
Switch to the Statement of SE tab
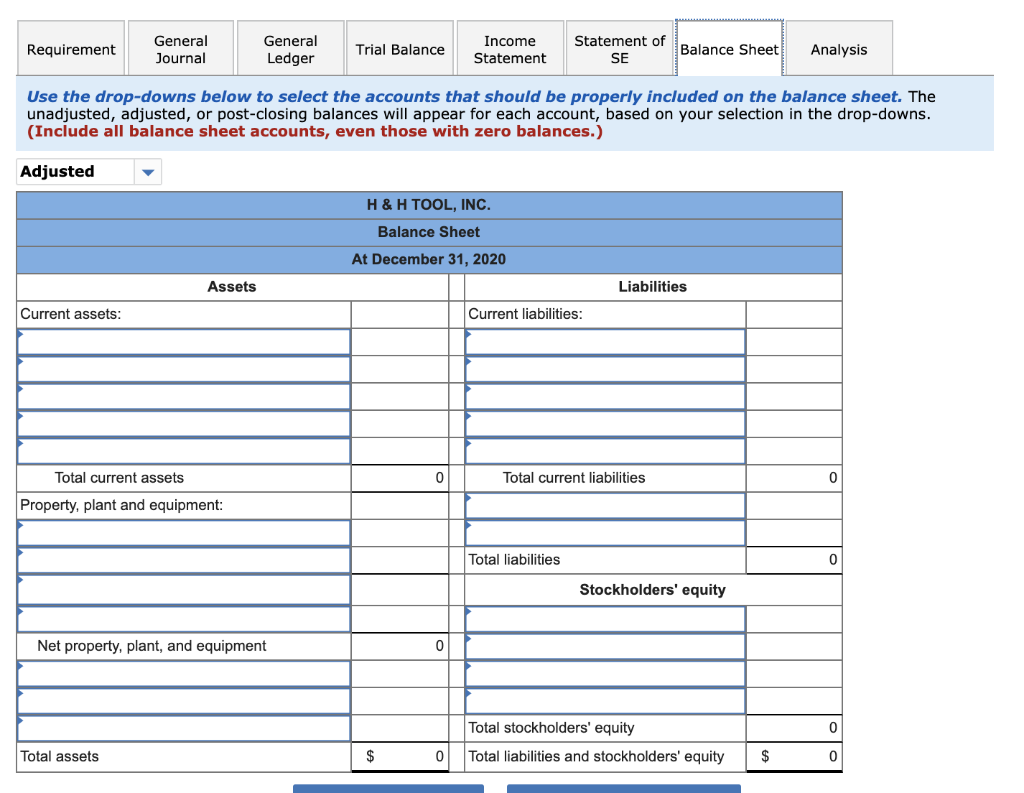click(x=619, y=48)
